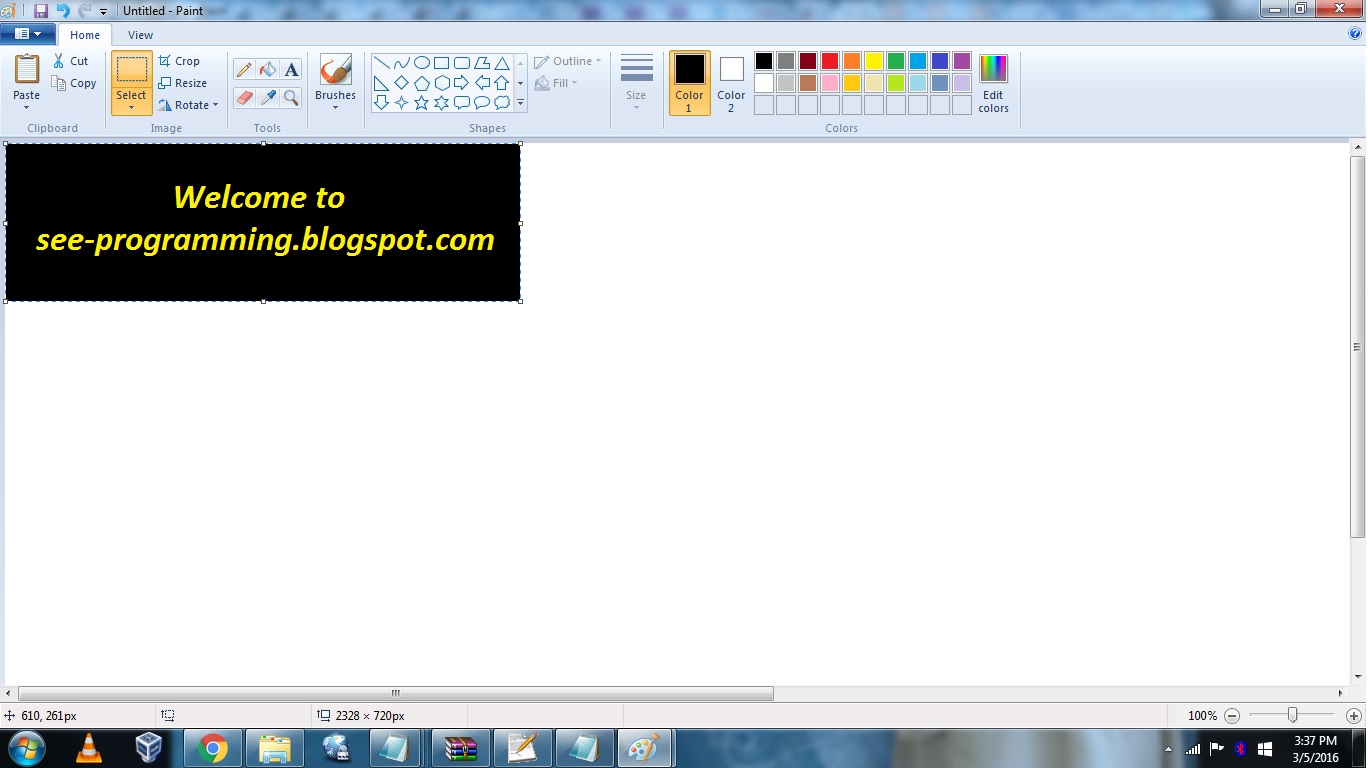This screenshot has width=1368, height=768.
Task: Select the Pencil tool
Action: (x=245, y=69)
